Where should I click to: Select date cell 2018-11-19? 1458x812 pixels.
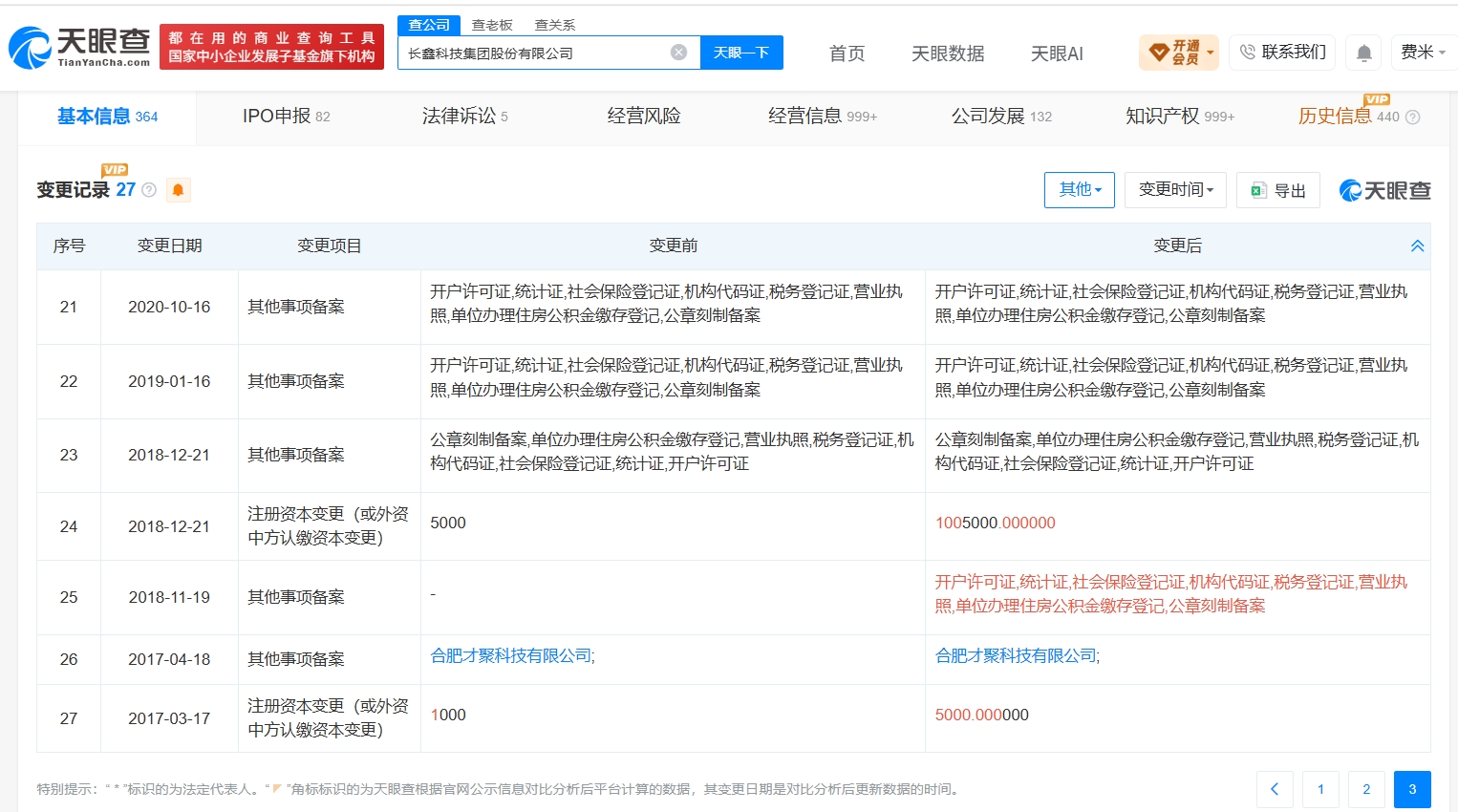click(169, 598)
